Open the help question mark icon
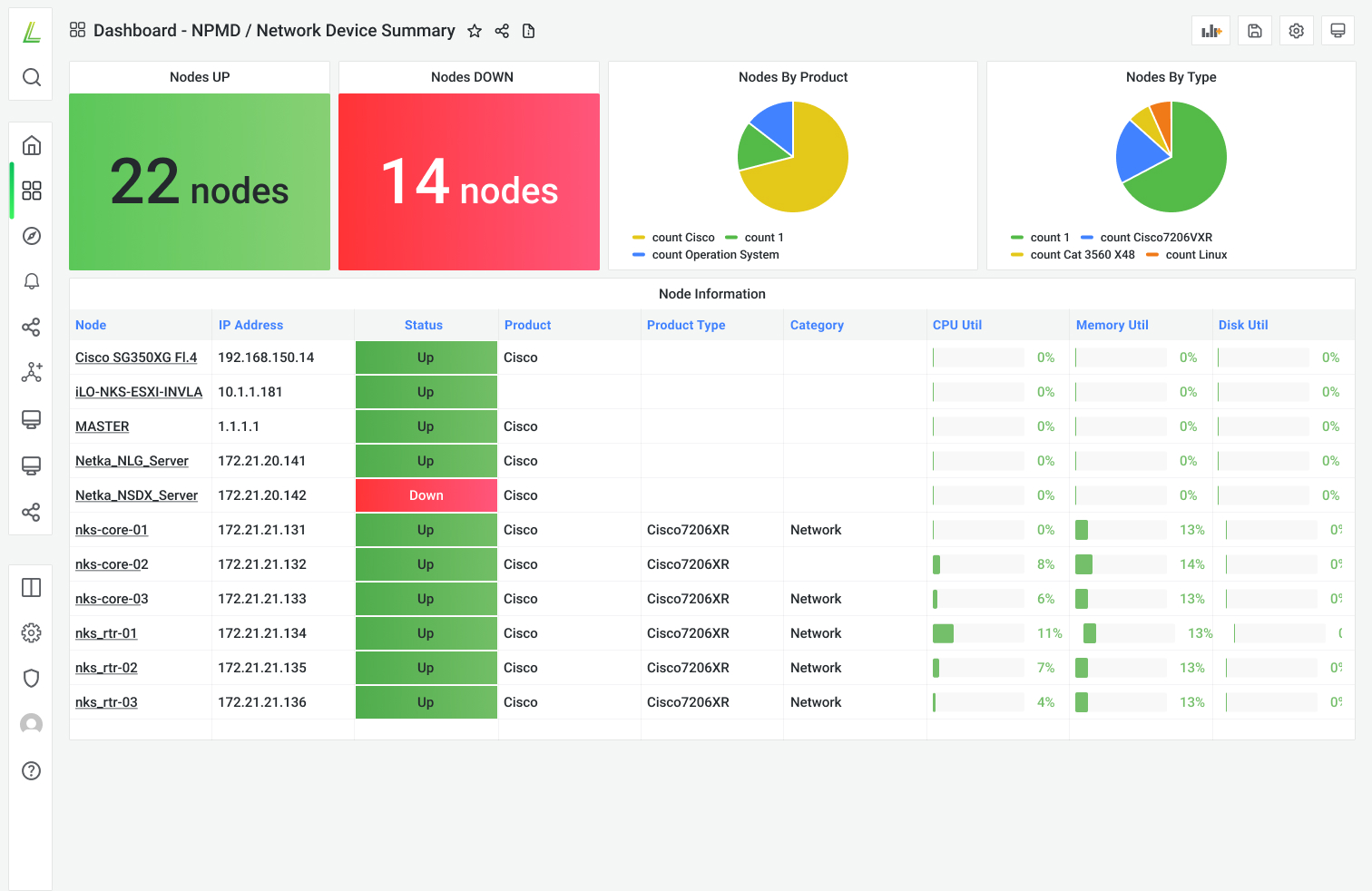 coord(31,770)
